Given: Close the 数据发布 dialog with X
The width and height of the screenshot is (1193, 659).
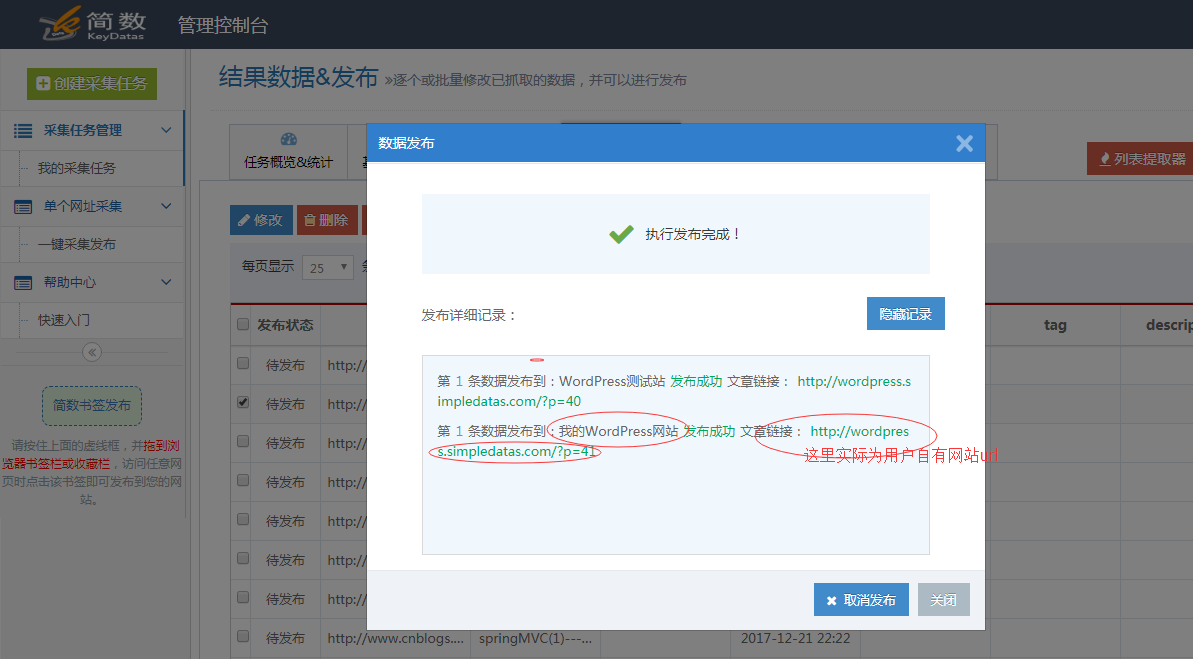Looking at the screenshot, I should tap(964, 143).
